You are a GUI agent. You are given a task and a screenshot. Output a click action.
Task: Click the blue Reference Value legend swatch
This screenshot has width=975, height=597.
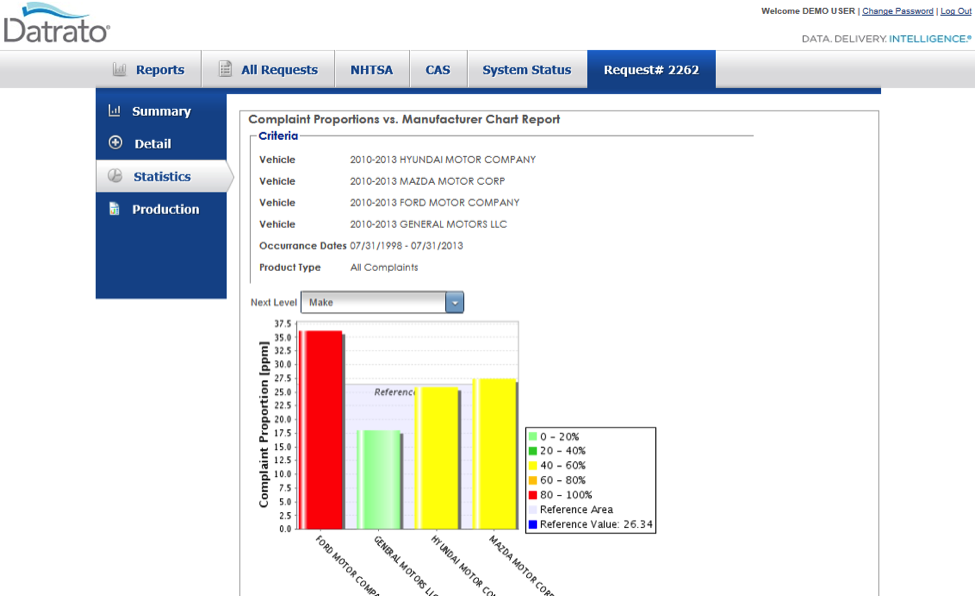533,524
